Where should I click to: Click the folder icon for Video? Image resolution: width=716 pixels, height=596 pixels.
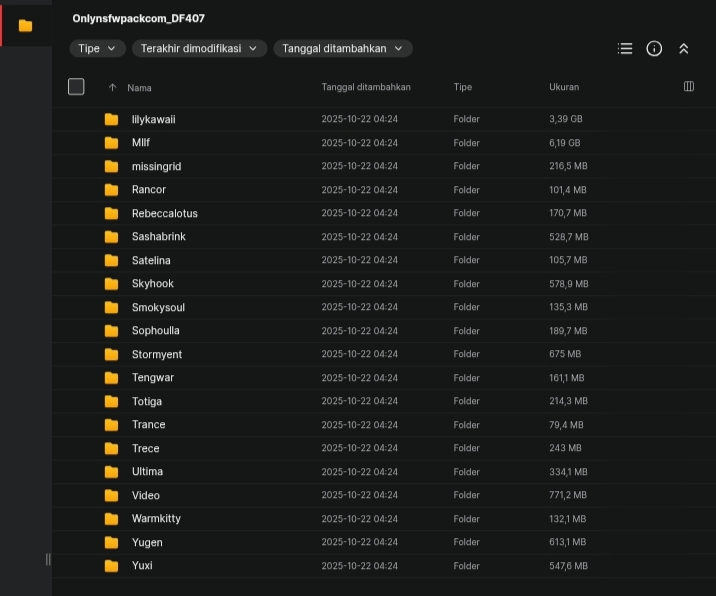click(x=111, y=495)
